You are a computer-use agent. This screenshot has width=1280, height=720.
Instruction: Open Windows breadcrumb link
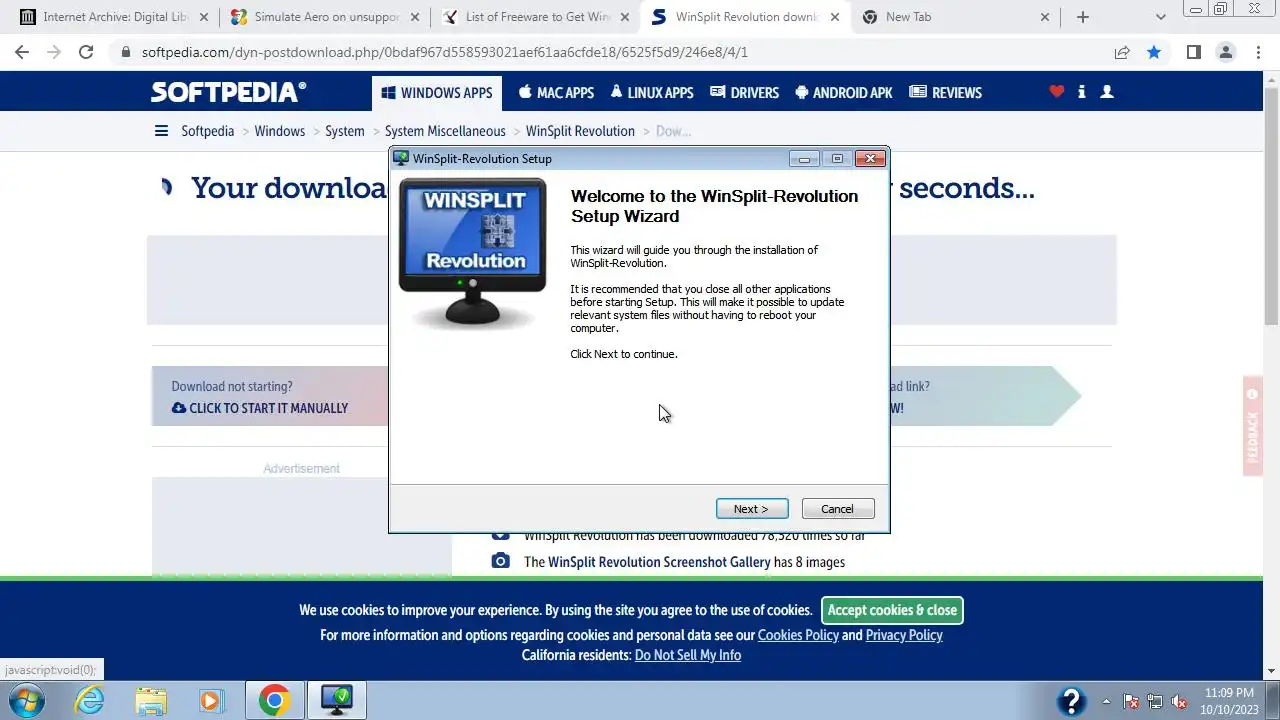point(280,131)
